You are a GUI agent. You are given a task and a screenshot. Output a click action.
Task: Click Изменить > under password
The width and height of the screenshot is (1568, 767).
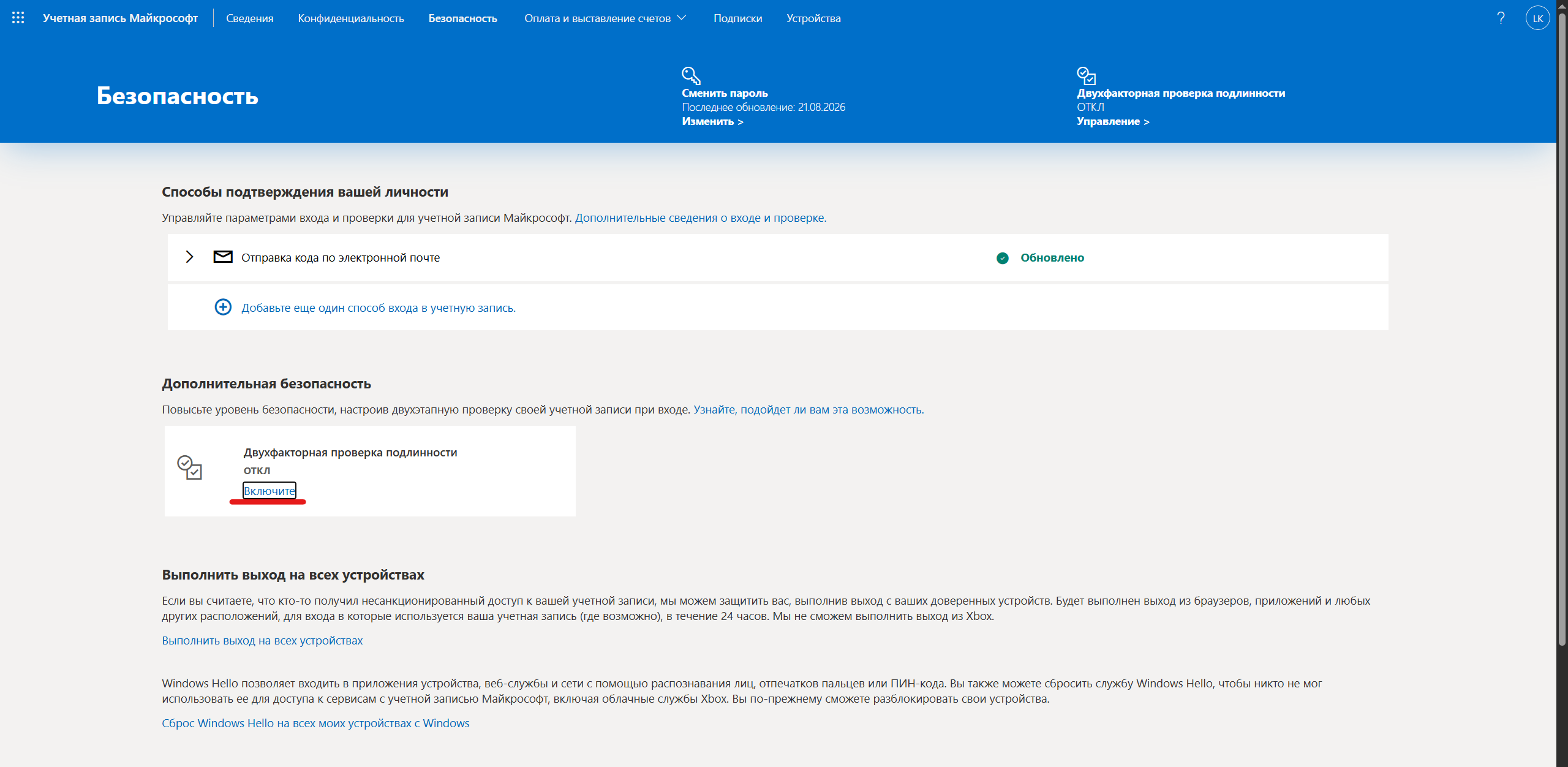pos(713,121)
